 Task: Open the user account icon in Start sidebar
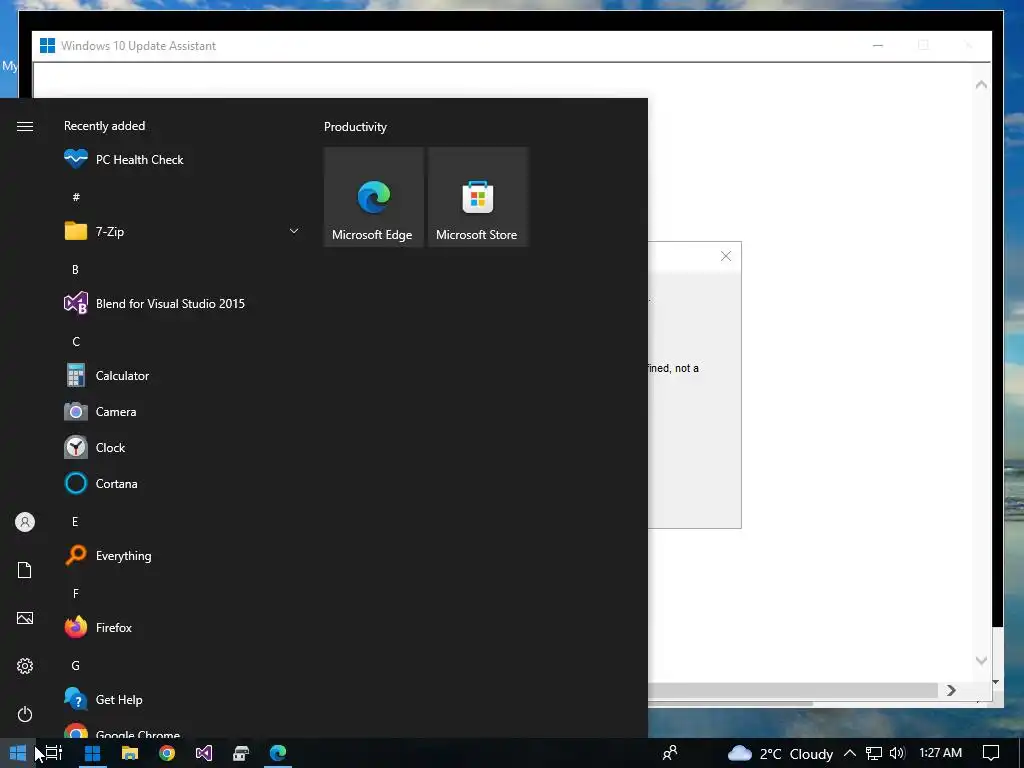click(25, 522)
